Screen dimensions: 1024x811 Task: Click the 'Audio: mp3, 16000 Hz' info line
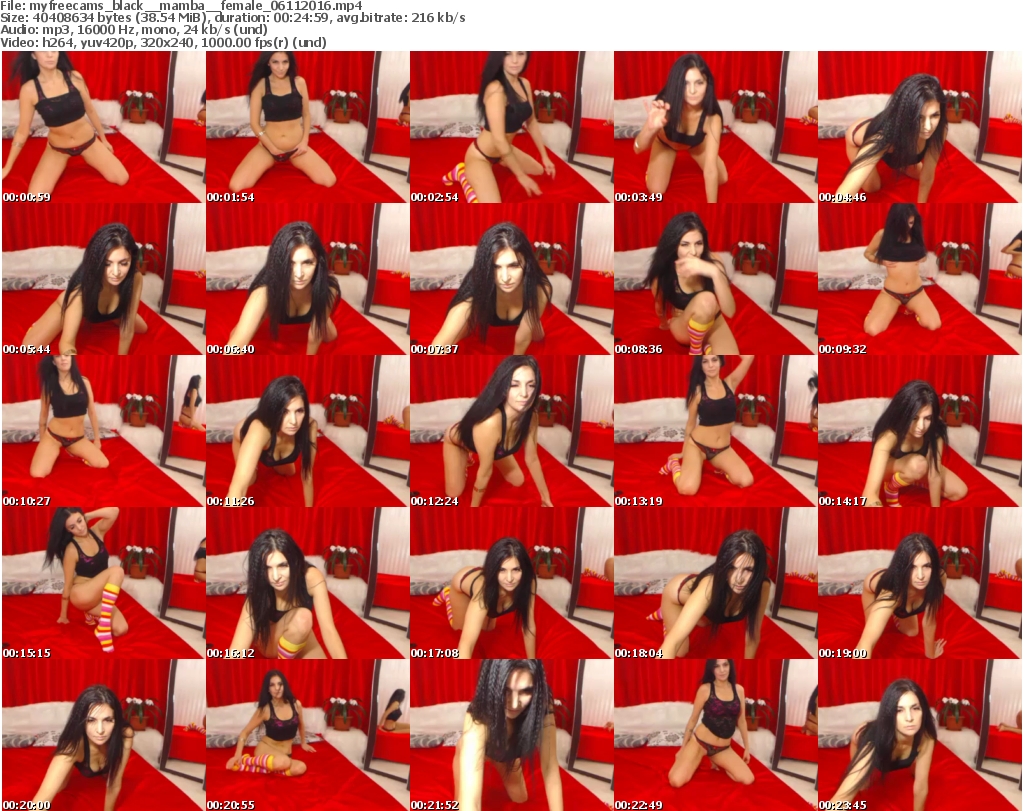pos(134,30)
